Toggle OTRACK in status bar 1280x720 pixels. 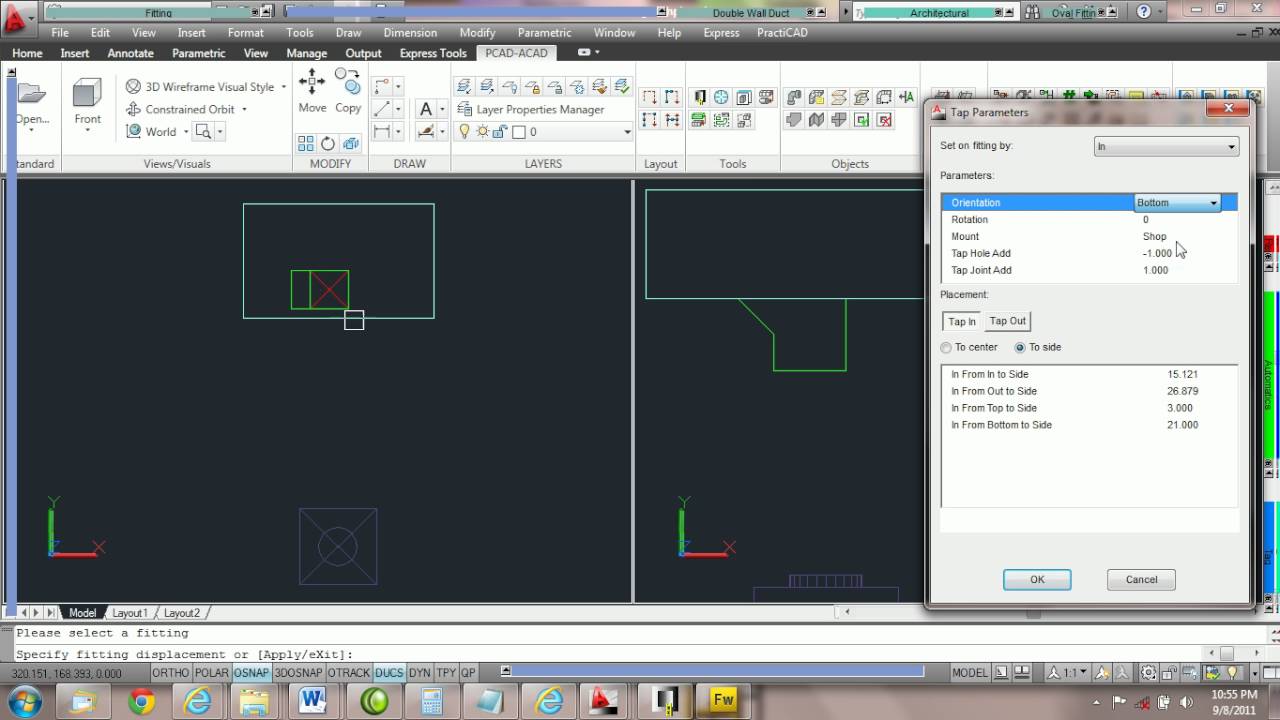(x=349, y=673)
